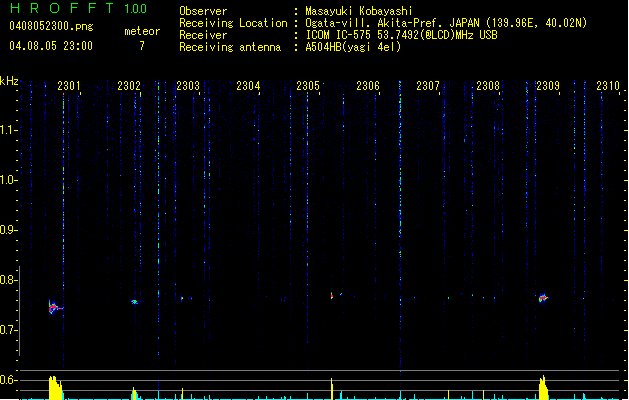Click the 2305 time marker

point(308,86)
